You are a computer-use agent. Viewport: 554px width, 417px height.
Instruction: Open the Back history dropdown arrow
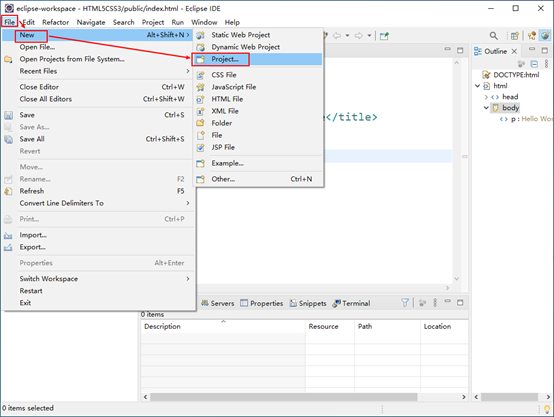pyautogui.click(x=347, y=36)
